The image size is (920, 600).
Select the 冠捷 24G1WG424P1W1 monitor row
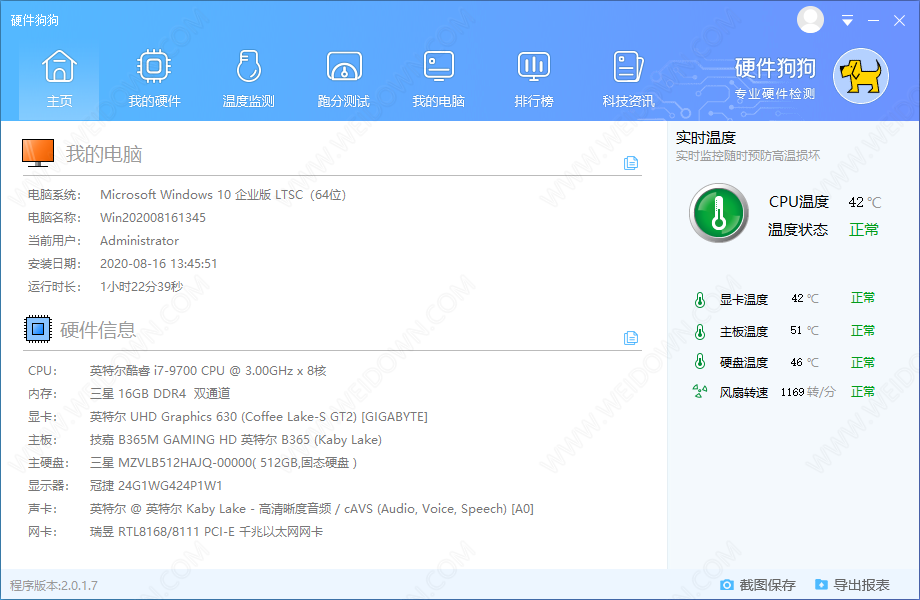(x=155, y=486)
